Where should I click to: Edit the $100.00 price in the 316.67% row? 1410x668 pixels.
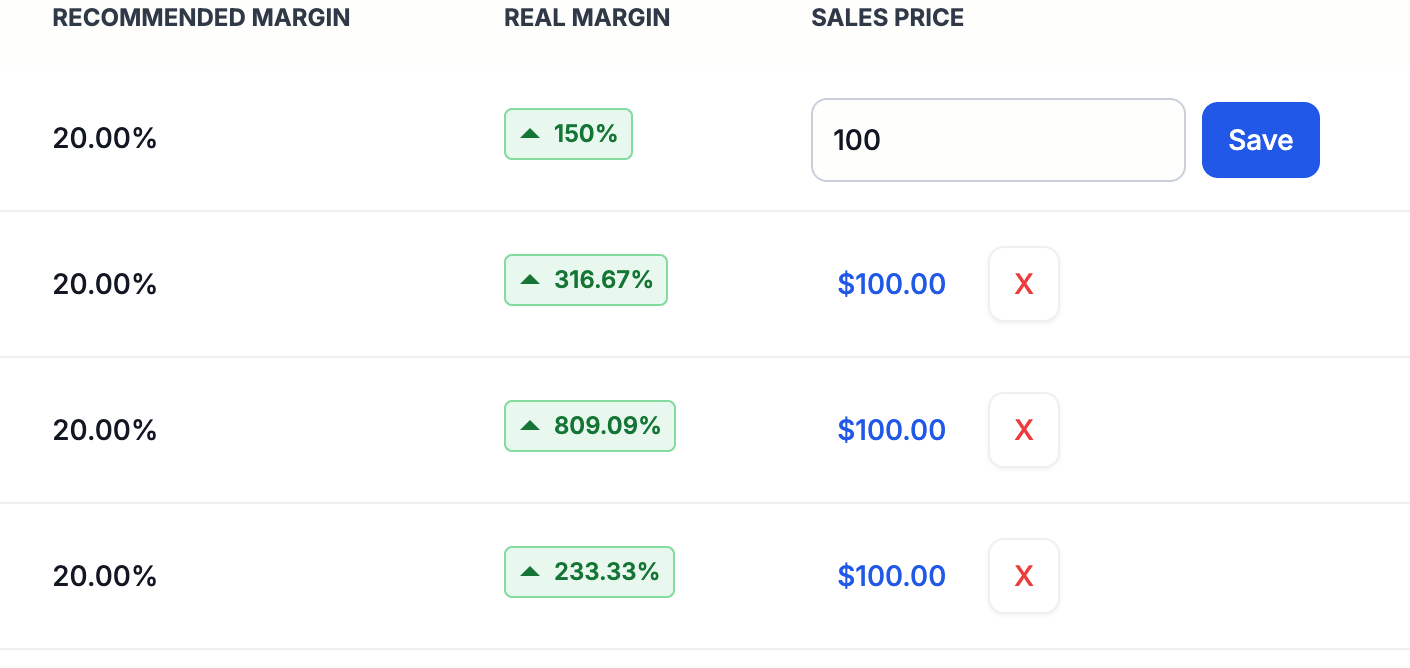[892, 284]
